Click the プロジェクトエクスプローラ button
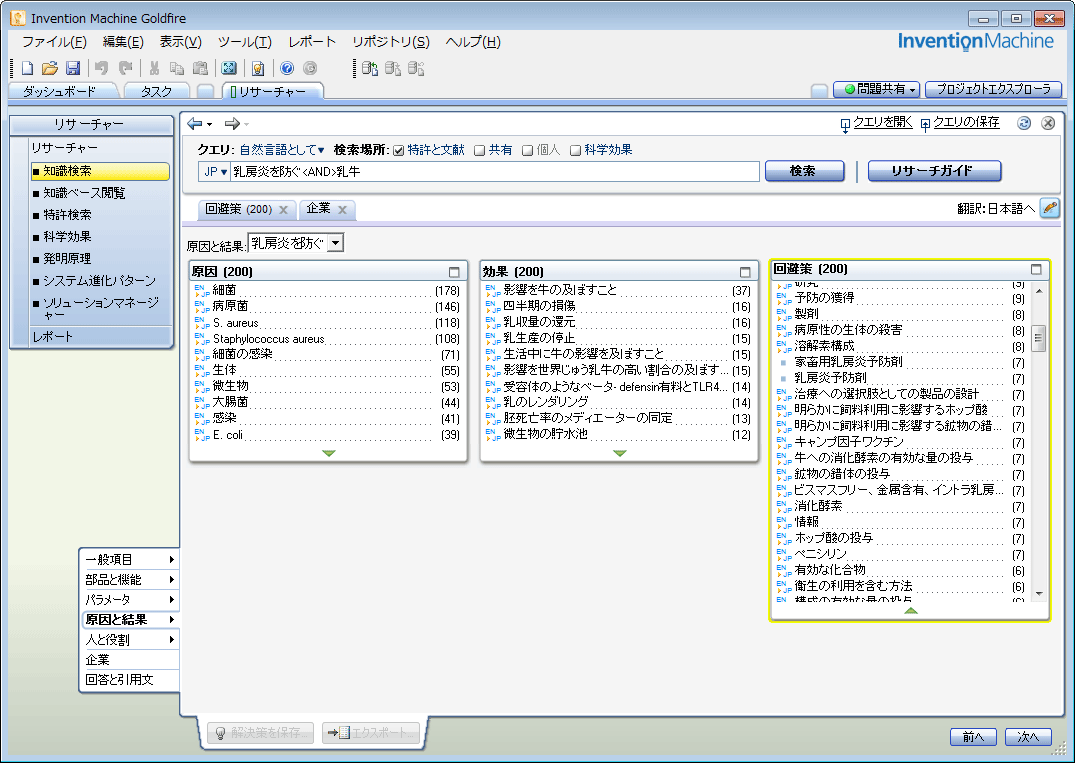 [x=993, y=89]
